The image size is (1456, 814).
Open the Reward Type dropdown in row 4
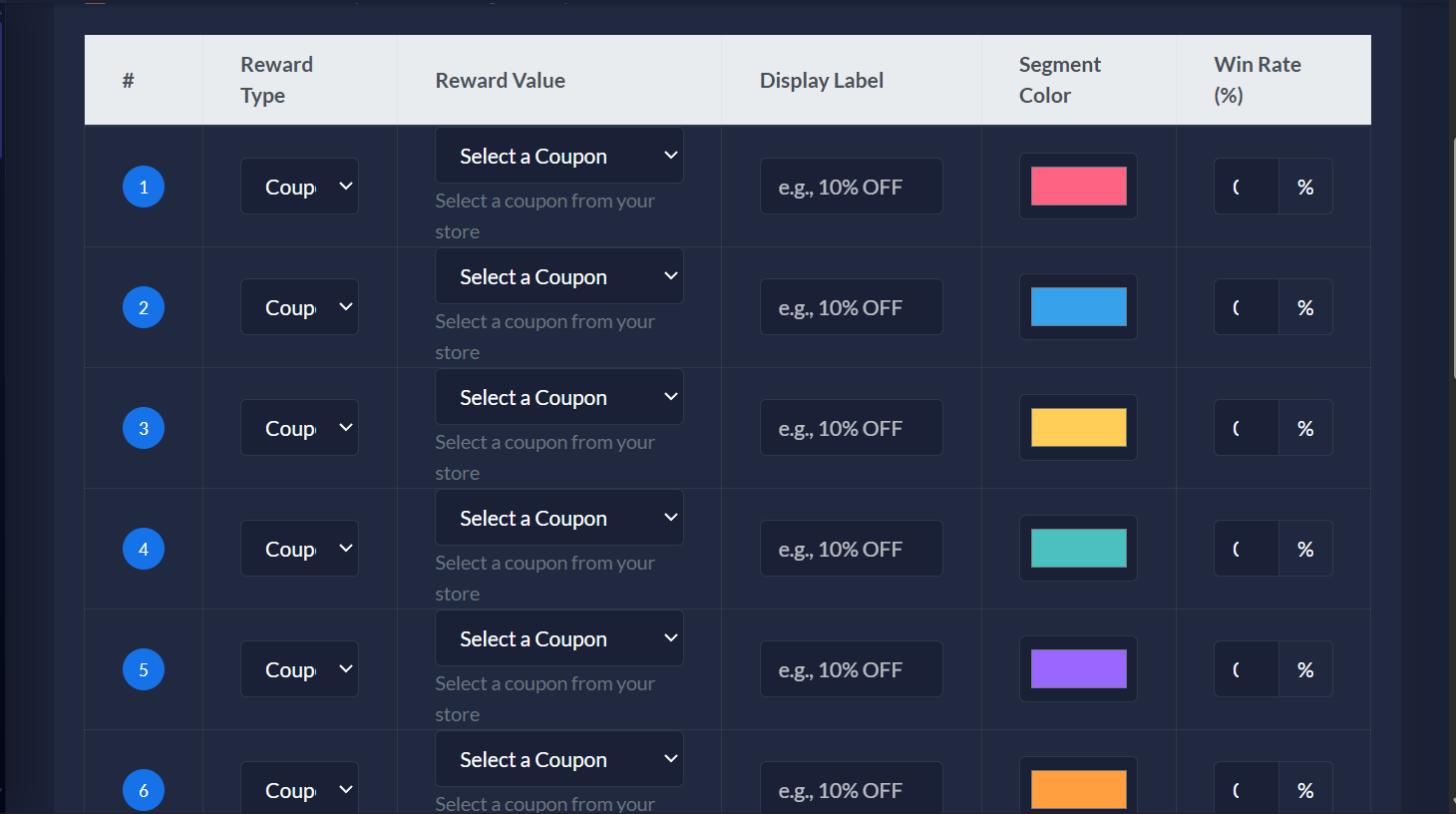click(x=299, y=549)
